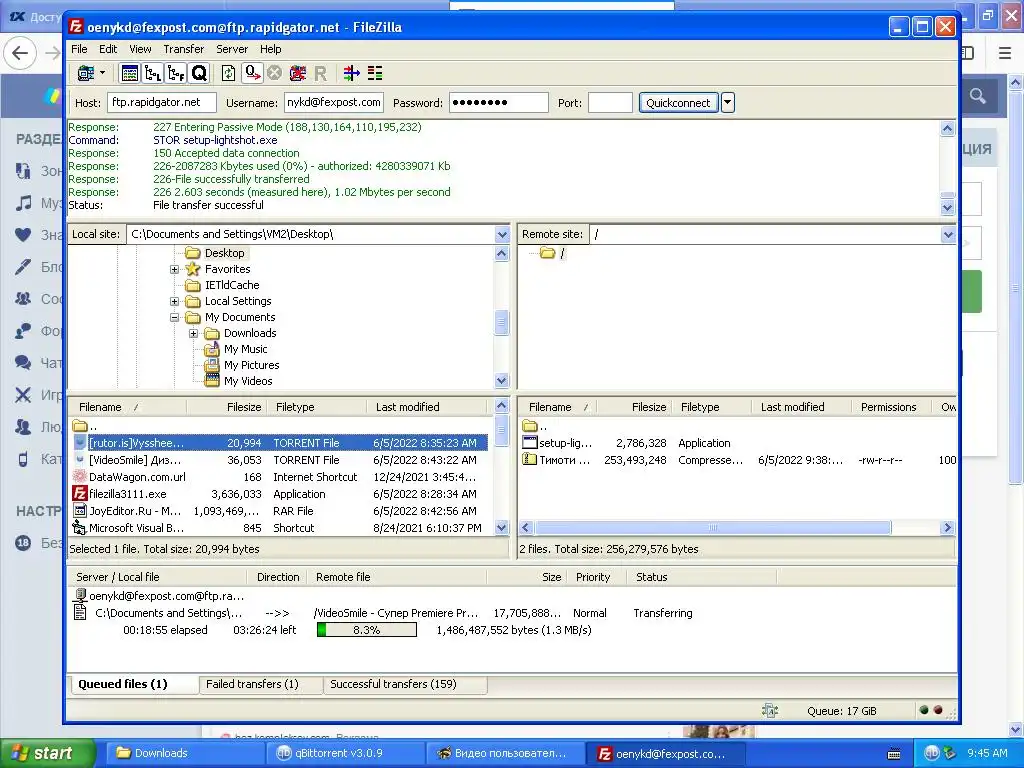Select the Microsoft Visual B shortcut
The height and width of the screenshot is (768, 1024).
(x=279, y=528)
